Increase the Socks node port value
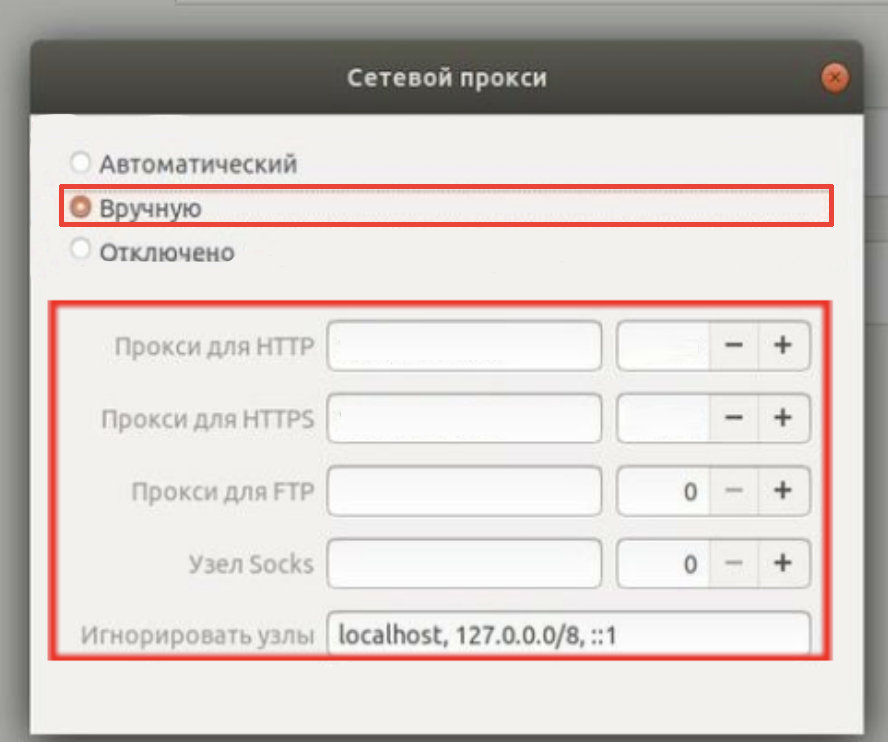 (x=785, y=563)
